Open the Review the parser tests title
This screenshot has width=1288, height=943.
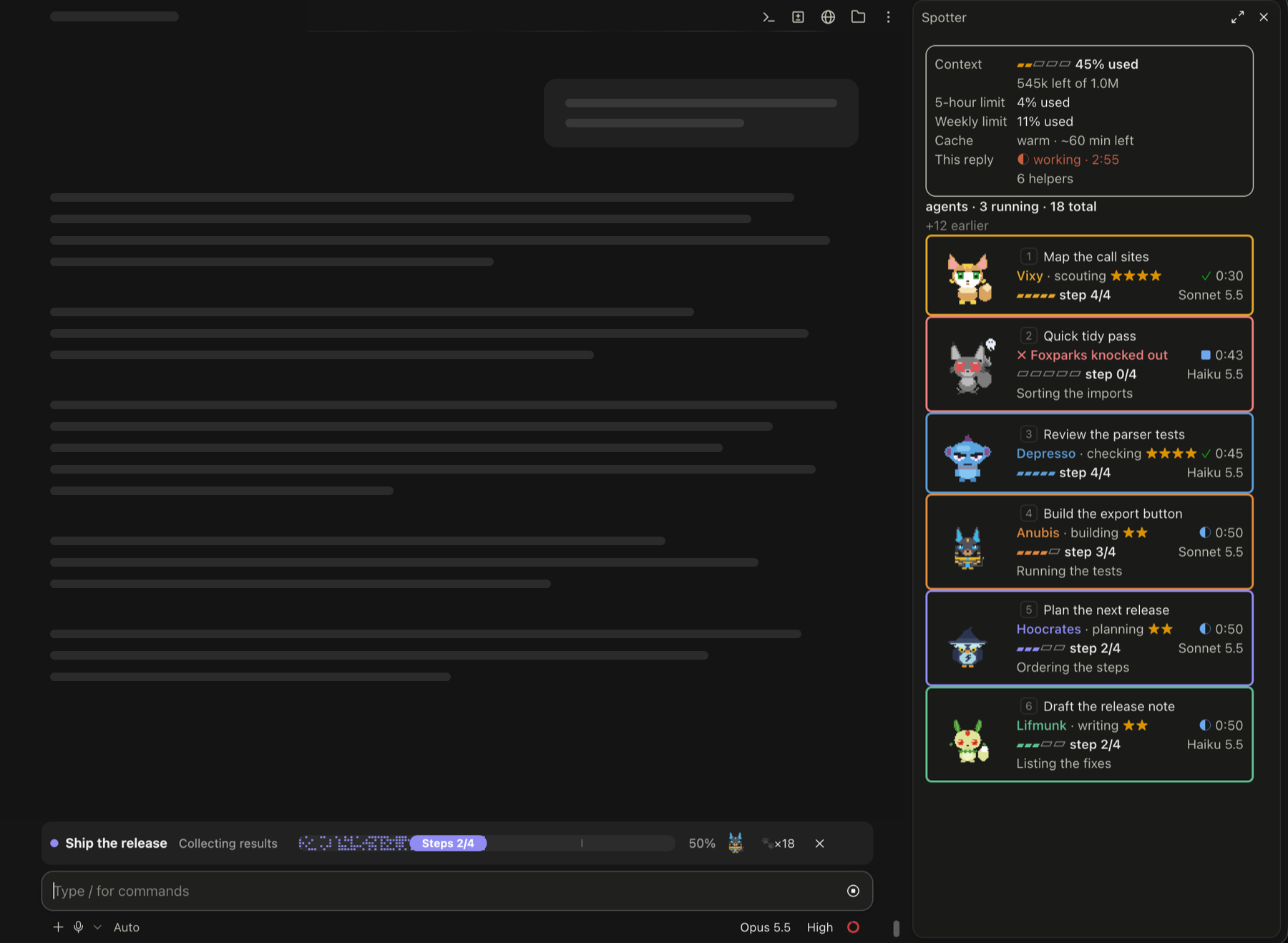1113,434
